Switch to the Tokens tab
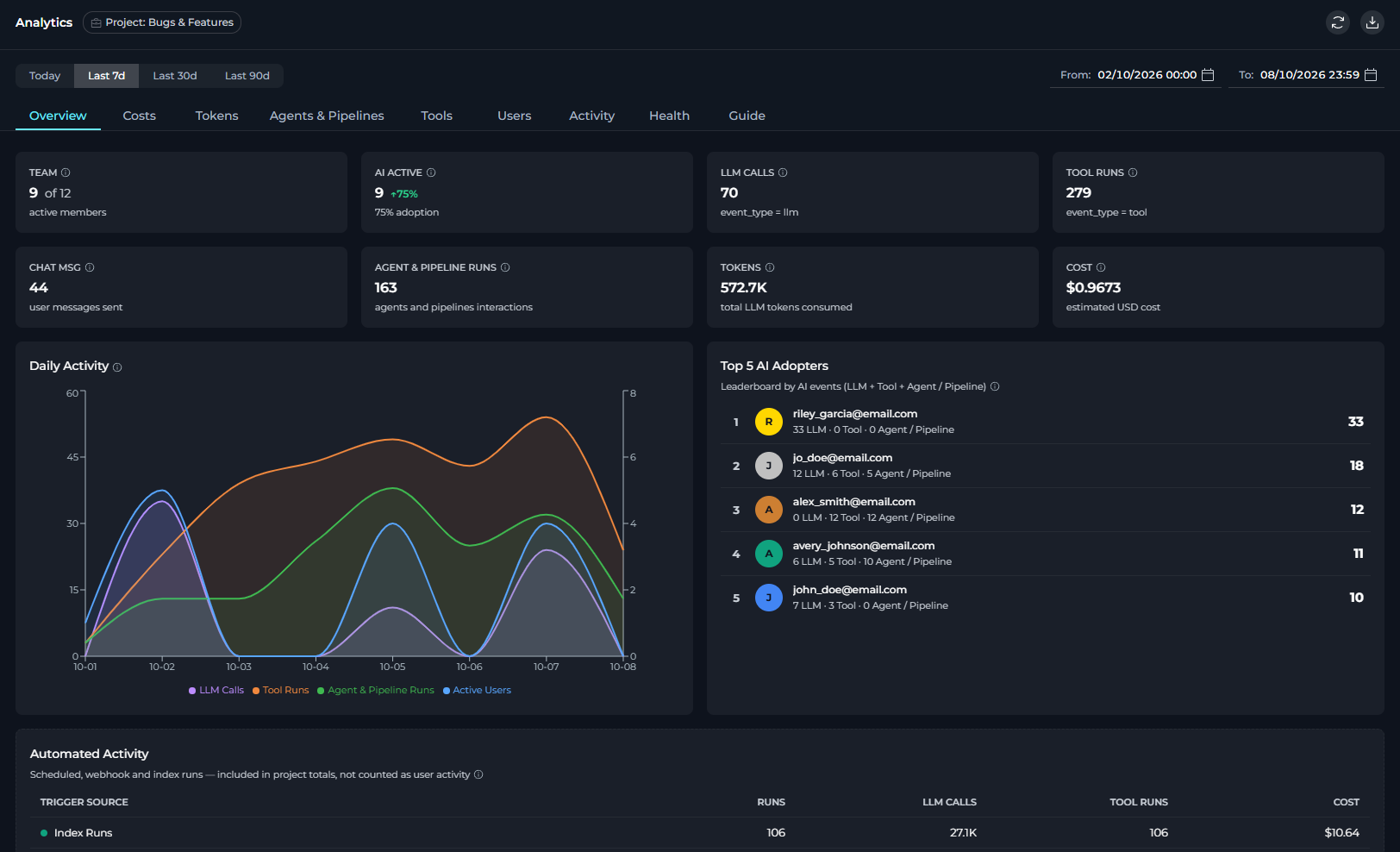This screenshot has width=1400, height=852. [217, 116]
